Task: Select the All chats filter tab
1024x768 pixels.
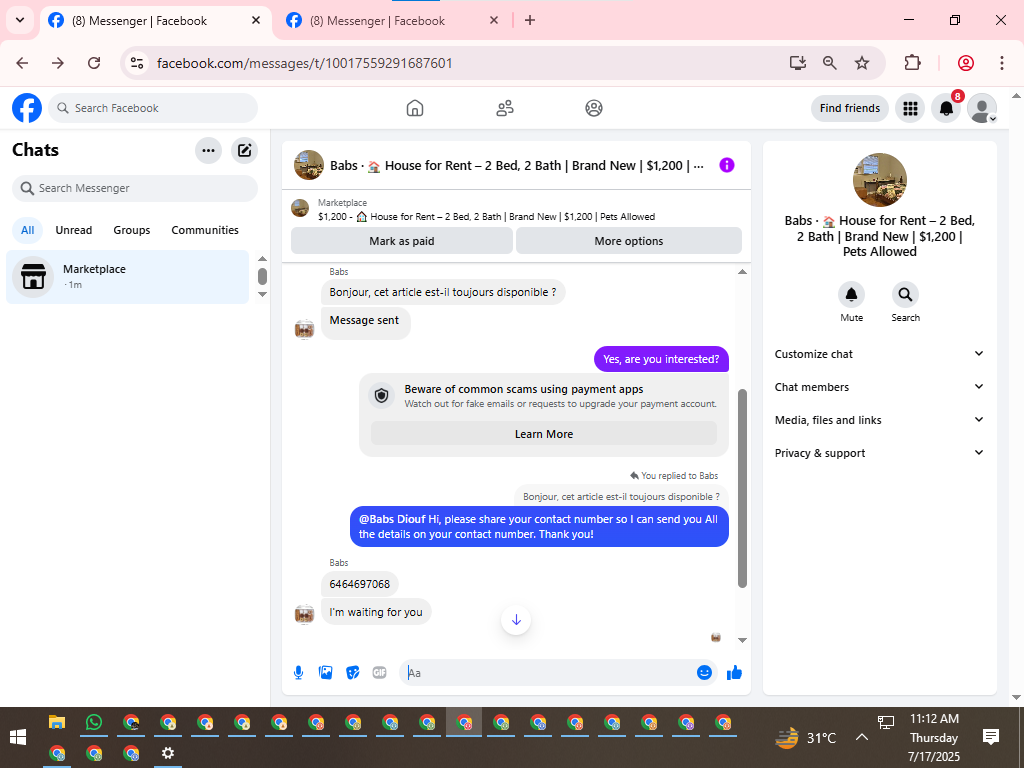Action: pyautogui.click(x=27, y=230)
